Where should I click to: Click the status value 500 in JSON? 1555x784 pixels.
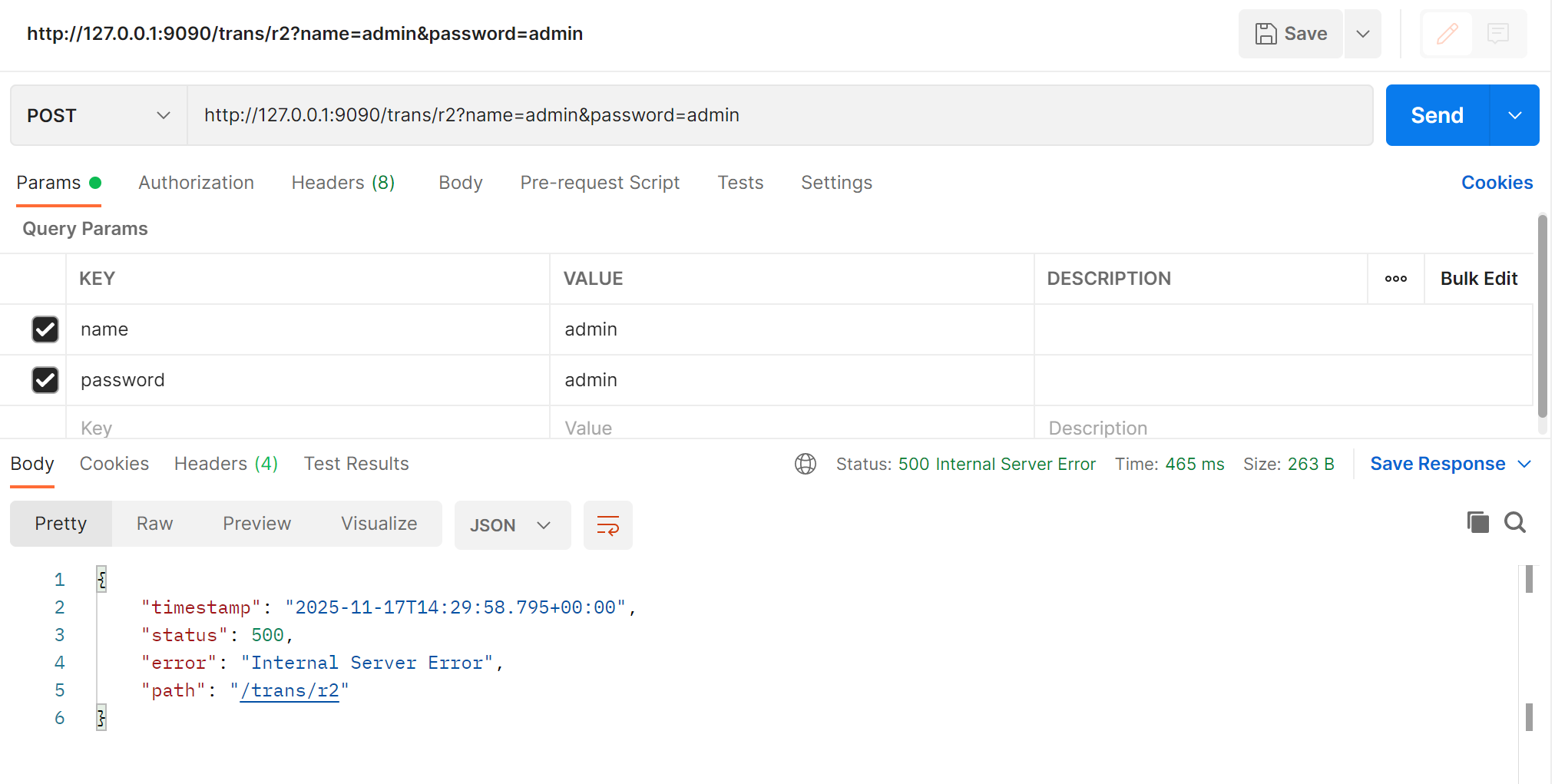click(x=267, y=635)
